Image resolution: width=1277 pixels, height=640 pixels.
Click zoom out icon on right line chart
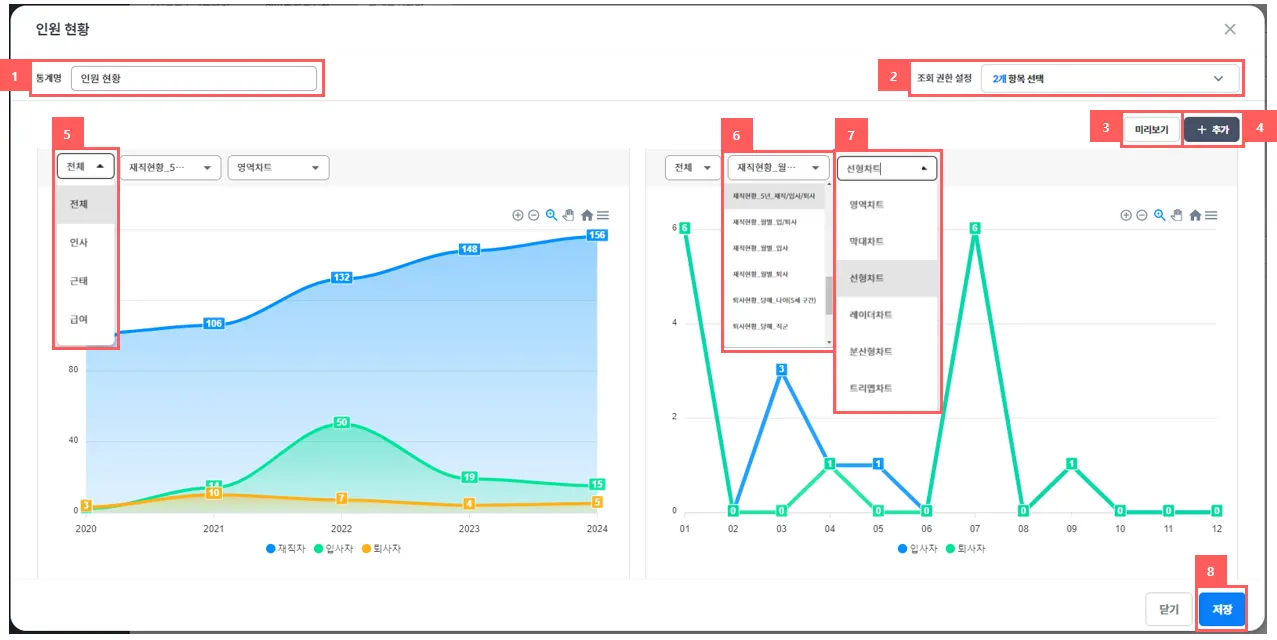click(x=1142, y=215)
